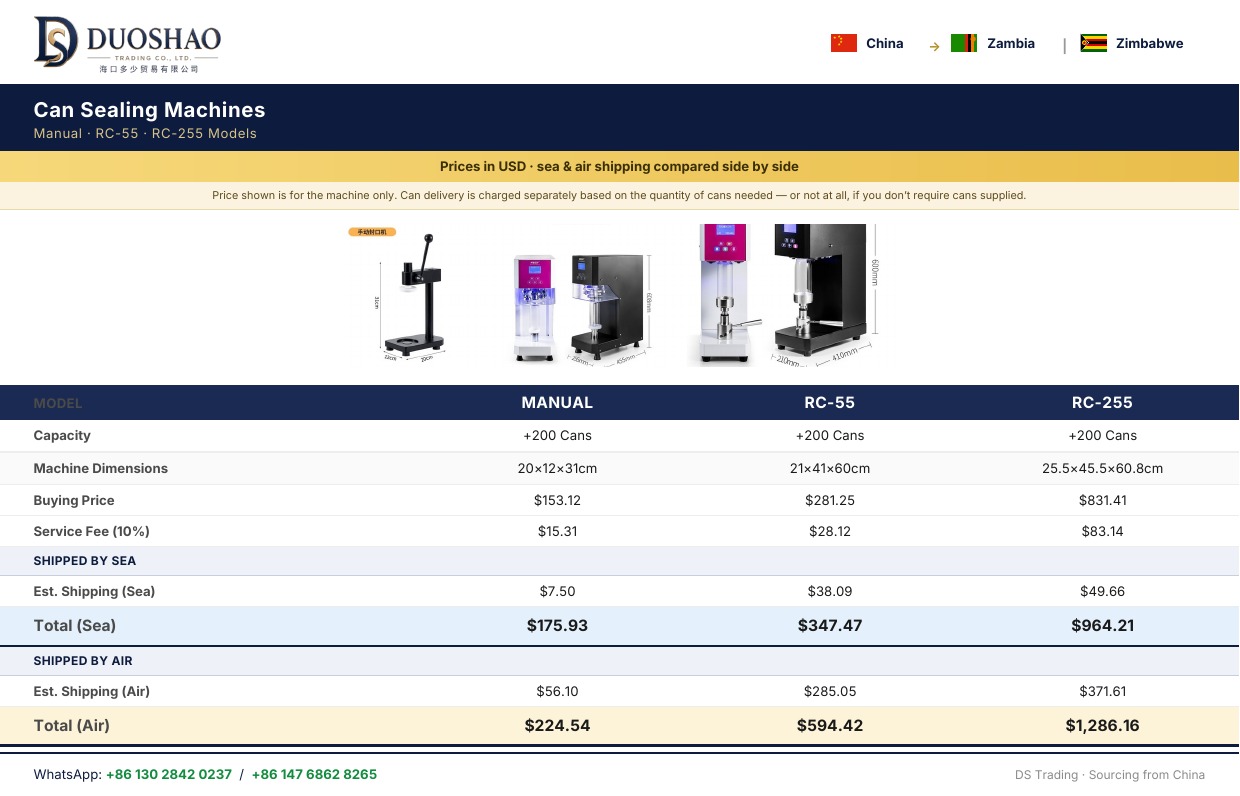Click the "SHIPPED BY AIR" section heading
Screen dimensions: 1240x796
coord(83,661)
